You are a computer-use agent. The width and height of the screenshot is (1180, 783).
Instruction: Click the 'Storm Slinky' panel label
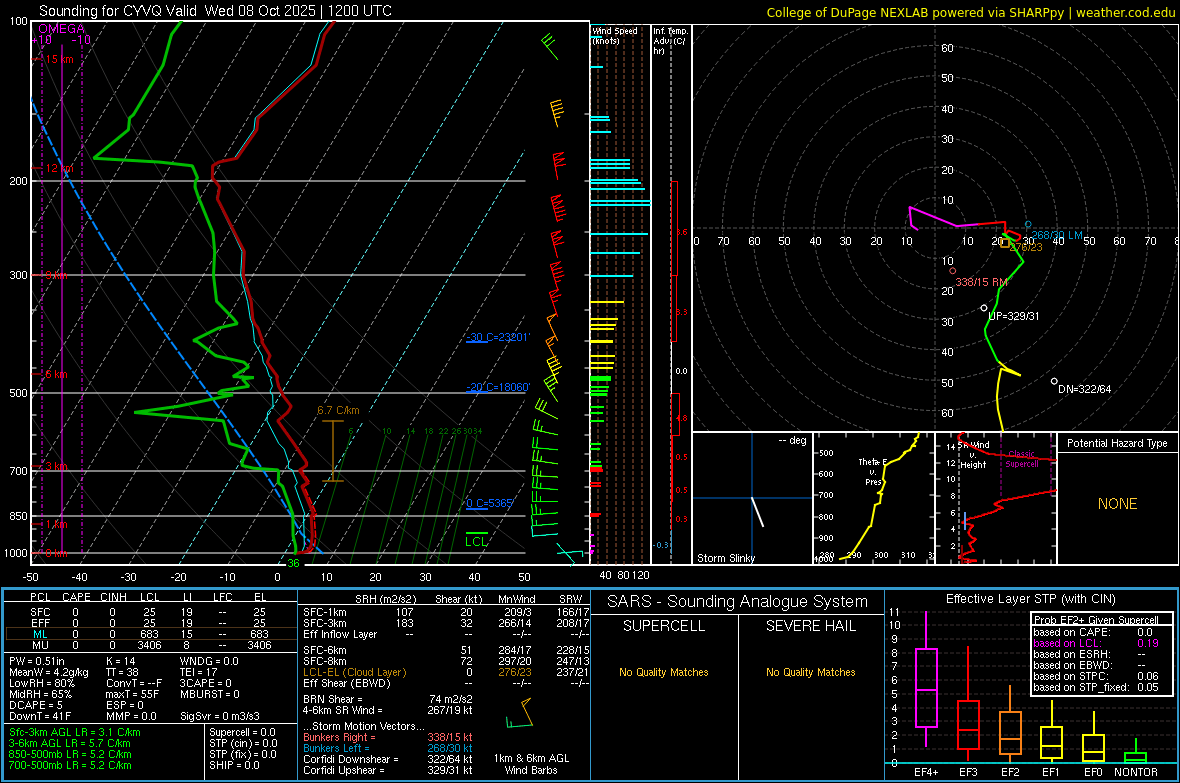(x=726, y=558)
